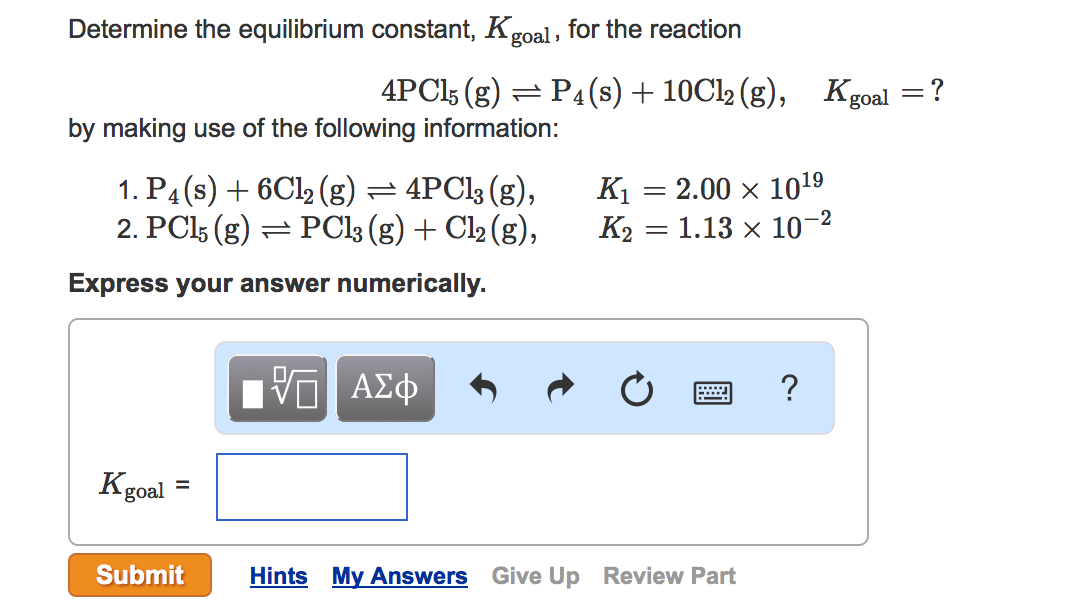This screenshot has width=1072, height=612.
Task: Click the undo arrow icon
Action: point(483,388)
